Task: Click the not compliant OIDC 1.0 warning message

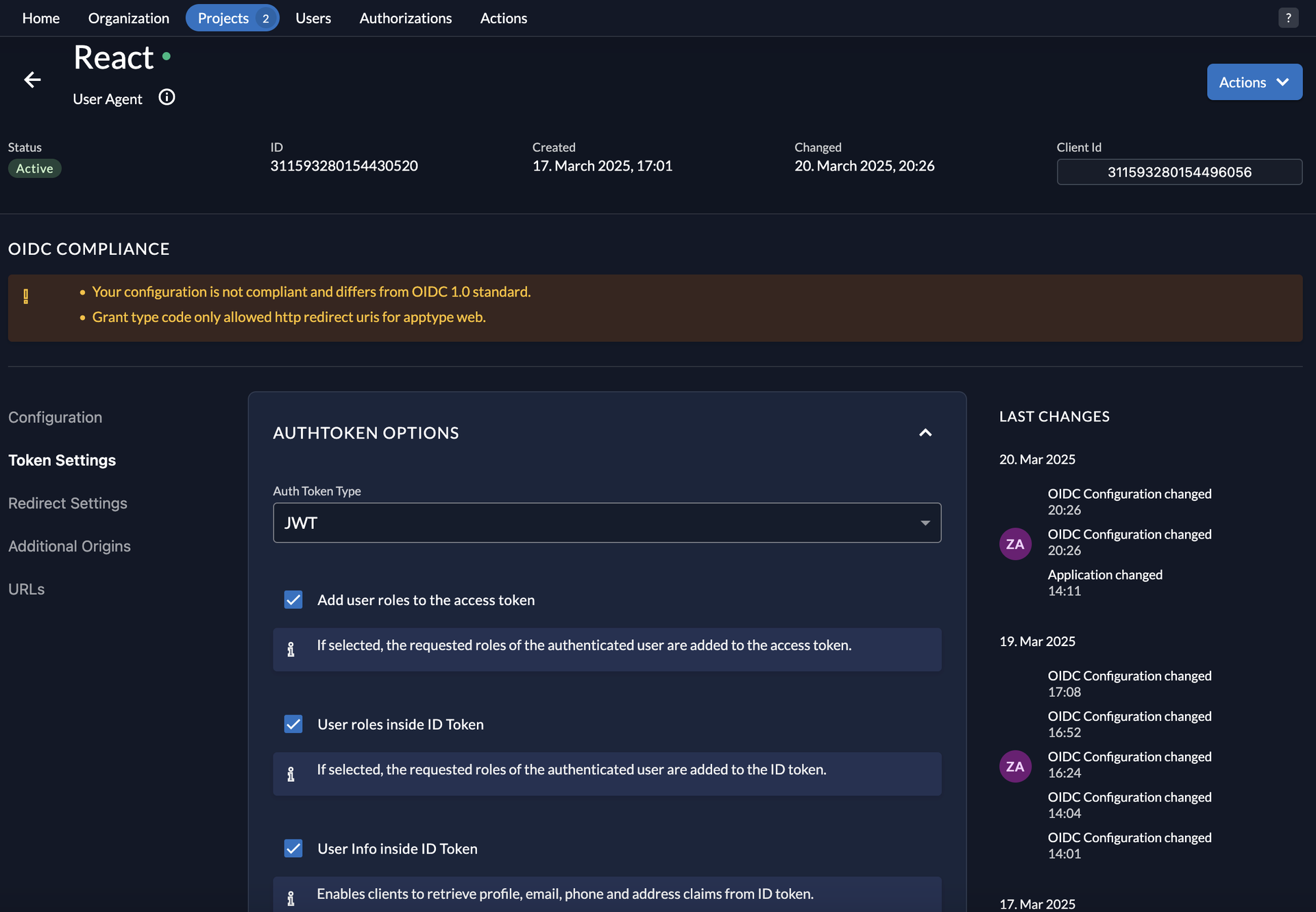Action: [311, 292]
